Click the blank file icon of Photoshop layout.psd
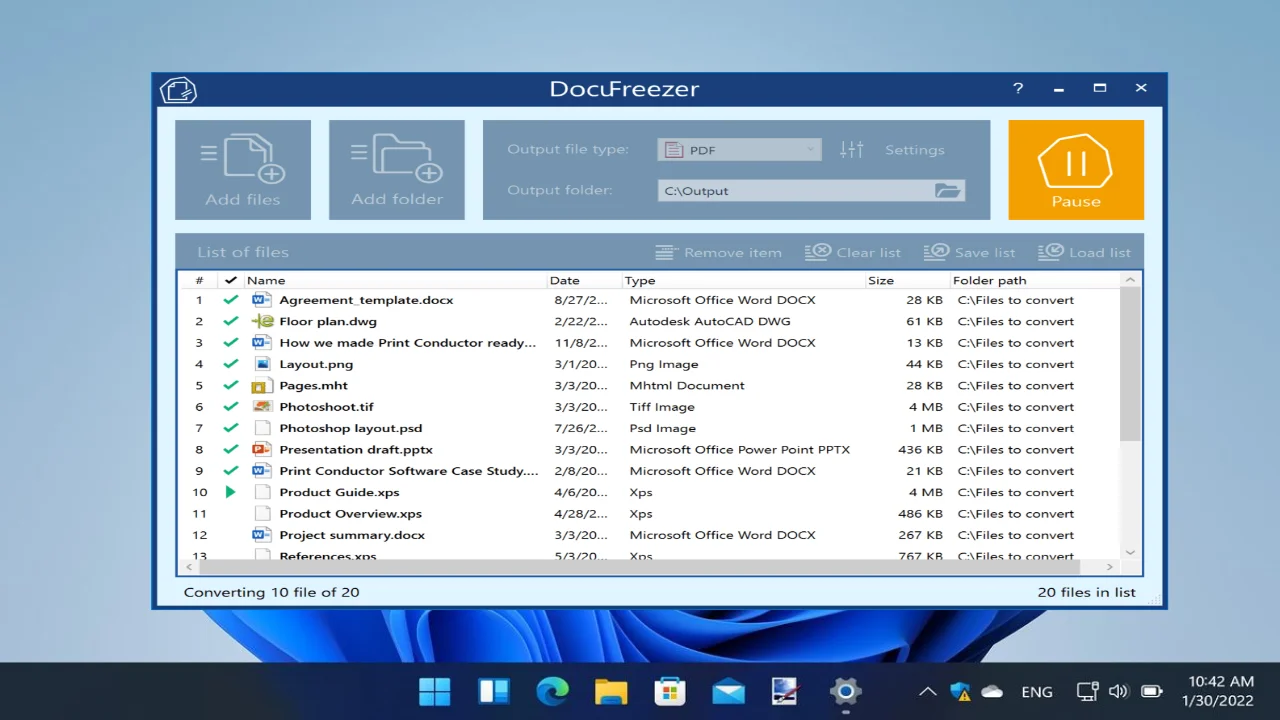The image size is (1280, 720). (262, 428)
